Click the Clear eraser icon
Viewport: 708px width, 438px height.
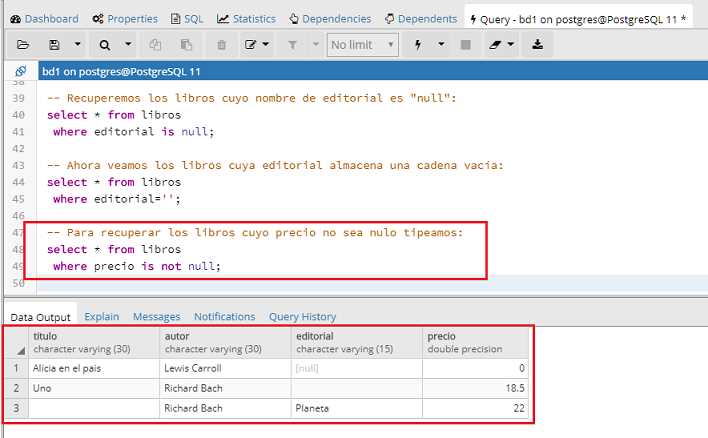(x=495, y=45)
